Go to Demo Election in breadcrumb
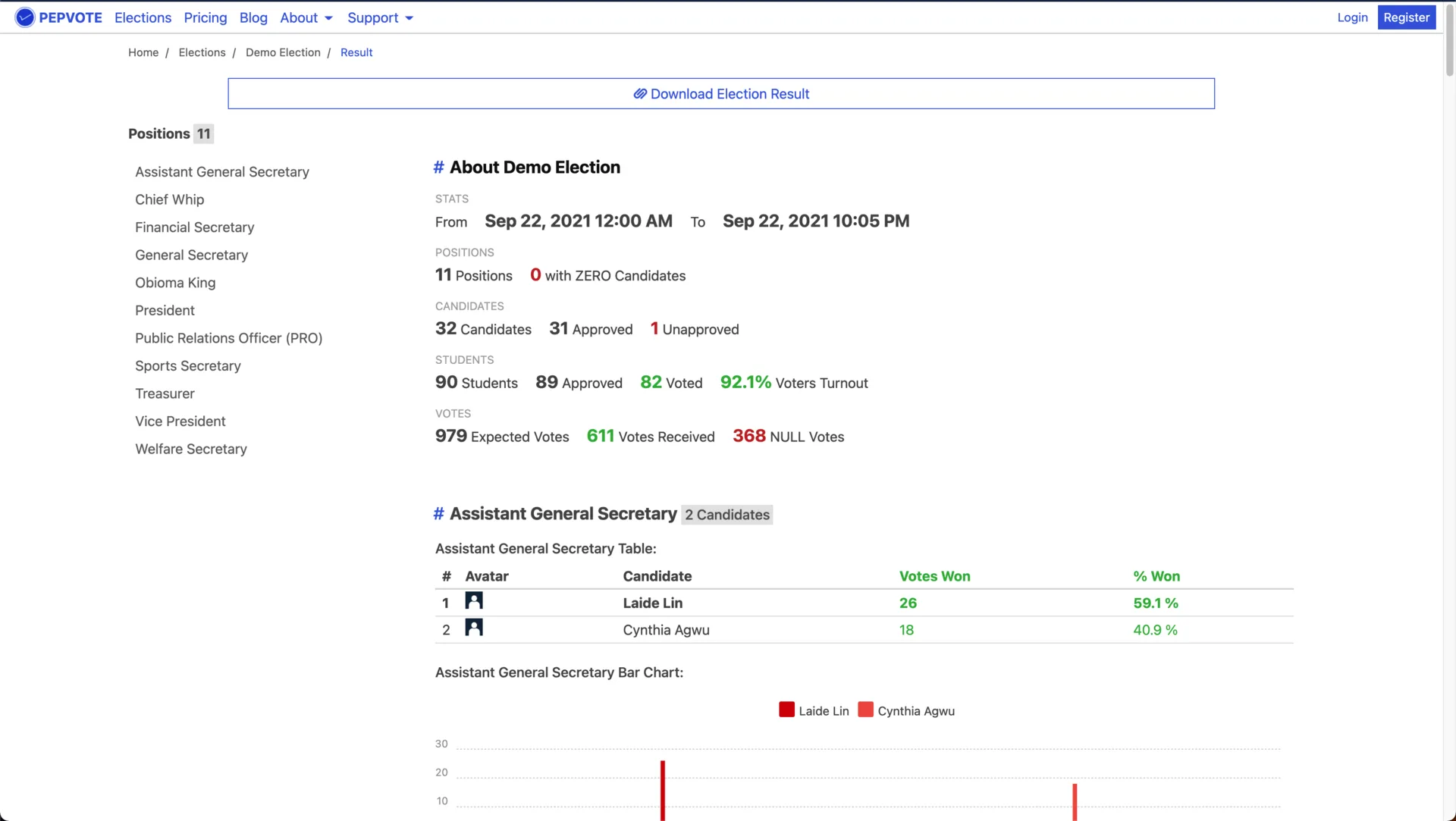This screenshot has height=821, width=1456. [283, 52]
